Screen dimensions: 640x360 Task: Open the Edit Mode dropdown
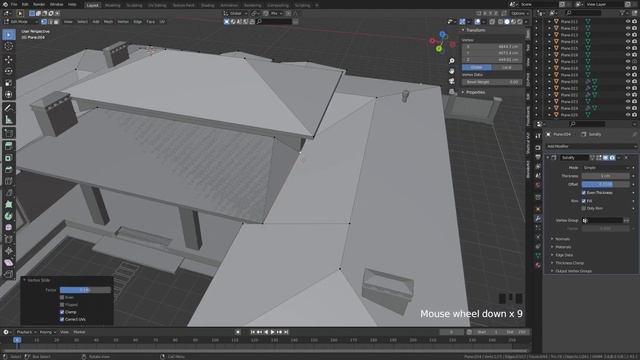tap(21, 22)
